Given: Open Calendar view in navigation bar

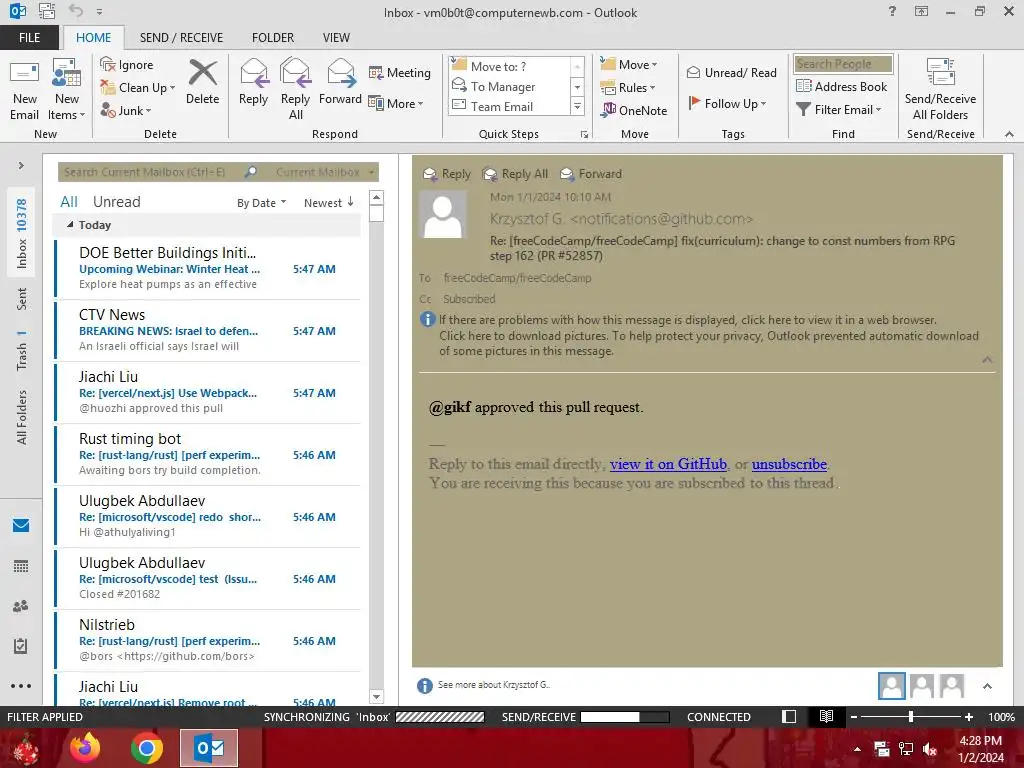Looking at the screenshot, I should point(21,566).
